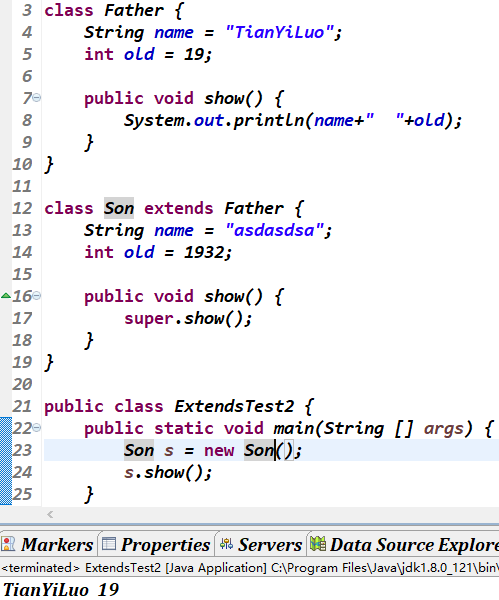Image resolution: width=499 pixels, height=600 pixels.
Task: Click the ExtendsTest2 class name on line 21
Action: [x=234, y=406]
